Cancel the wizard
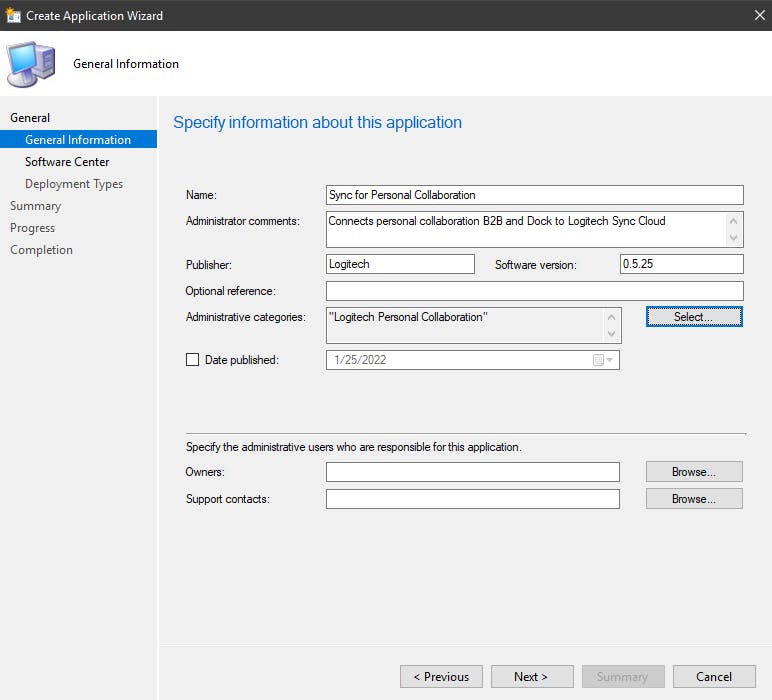This screenshot has height=700, width=772. [x=714, y=677]
